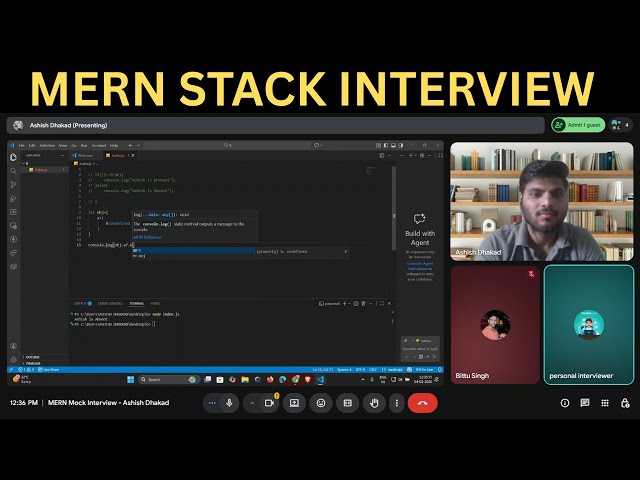The image size is (640, 480).
Task: Click the VS Code command center search box
Action: pyautogui.click(x=228, y=145)
